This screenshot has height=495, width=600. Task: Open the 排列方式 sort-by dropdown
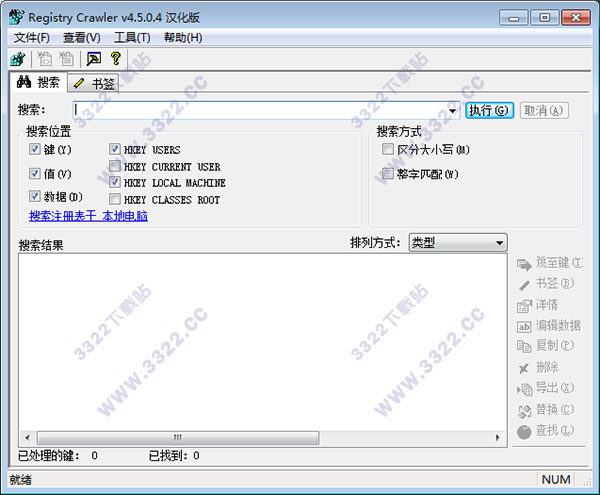[x=458, y=243]
